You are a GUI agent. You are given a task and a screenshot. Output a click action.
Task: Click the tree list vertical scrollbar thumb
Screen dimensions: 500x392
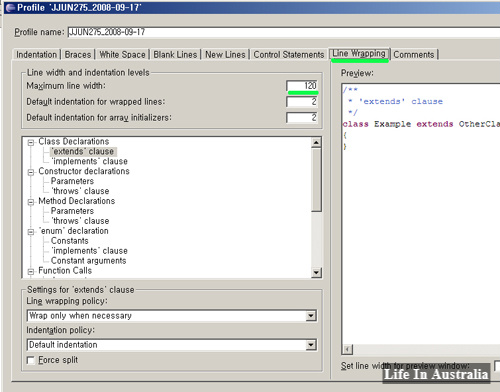(x=316, y=180)
